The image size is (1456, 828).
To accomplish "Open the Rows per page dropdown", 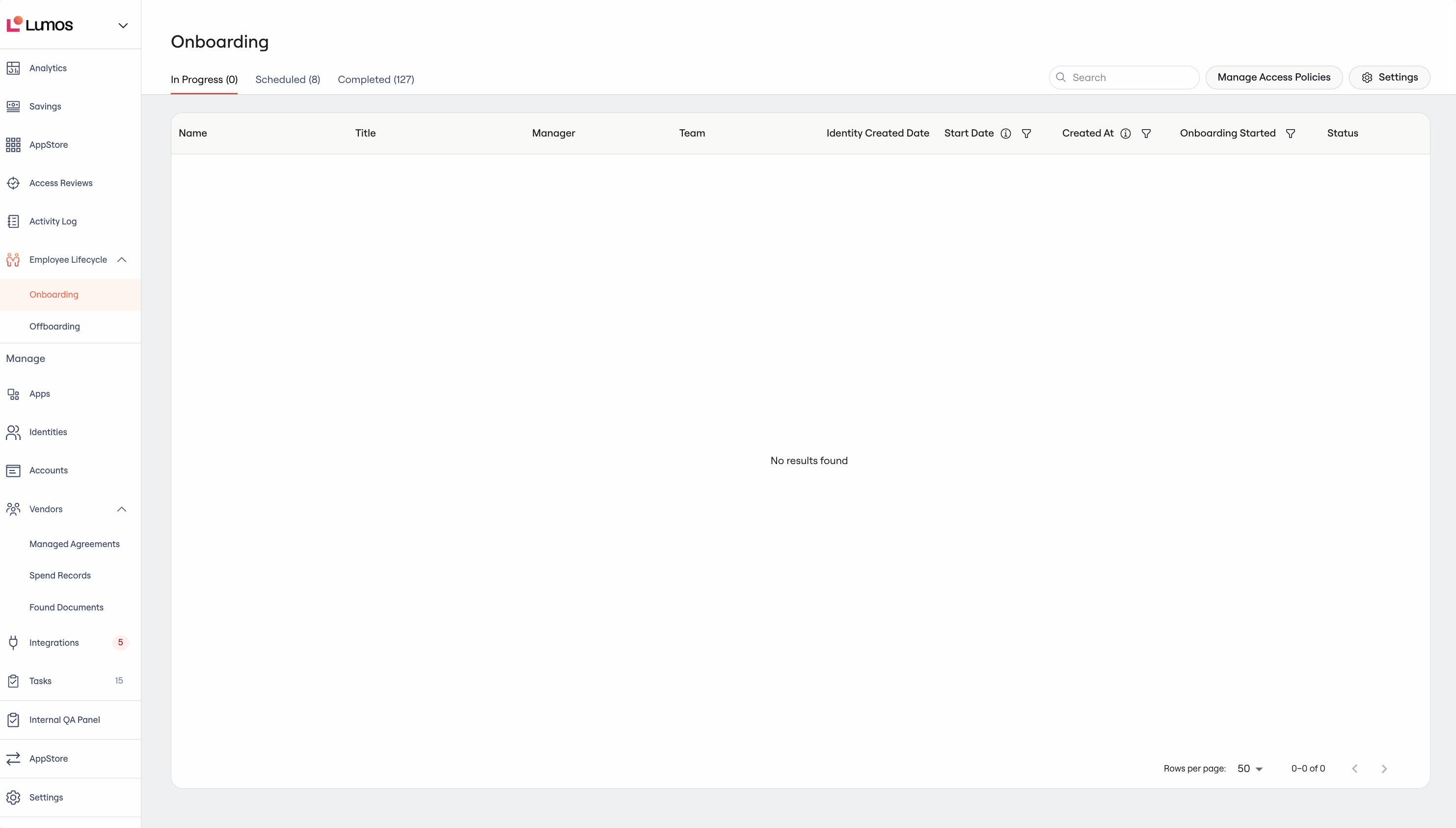I will (x=1250, y=769).
